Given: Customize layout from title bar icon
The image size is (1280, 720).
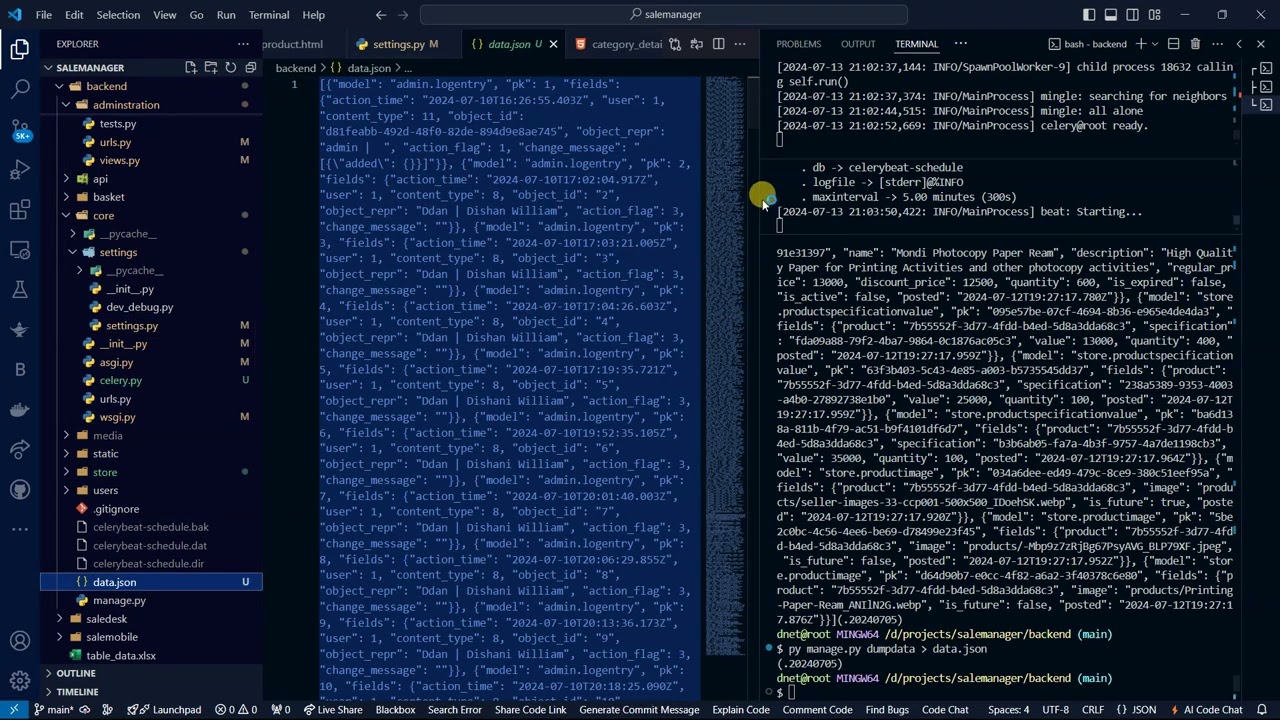Looking at the screenshot, I should tap(1155, 15).
